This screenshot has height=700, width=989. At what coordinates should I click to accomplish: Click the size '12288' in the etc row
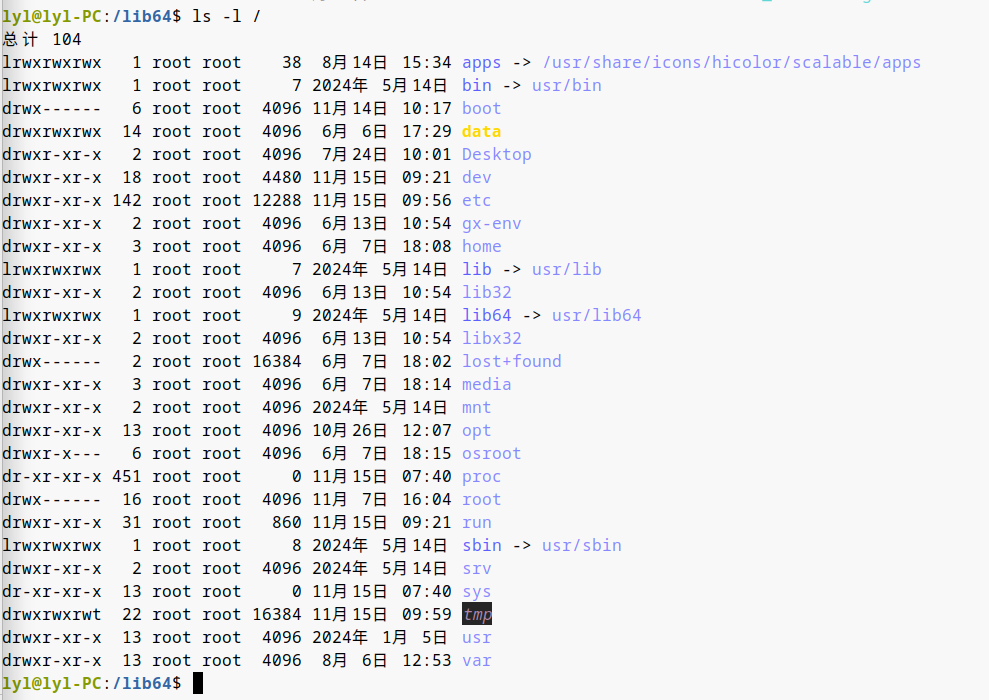click(x=276, y=201)
